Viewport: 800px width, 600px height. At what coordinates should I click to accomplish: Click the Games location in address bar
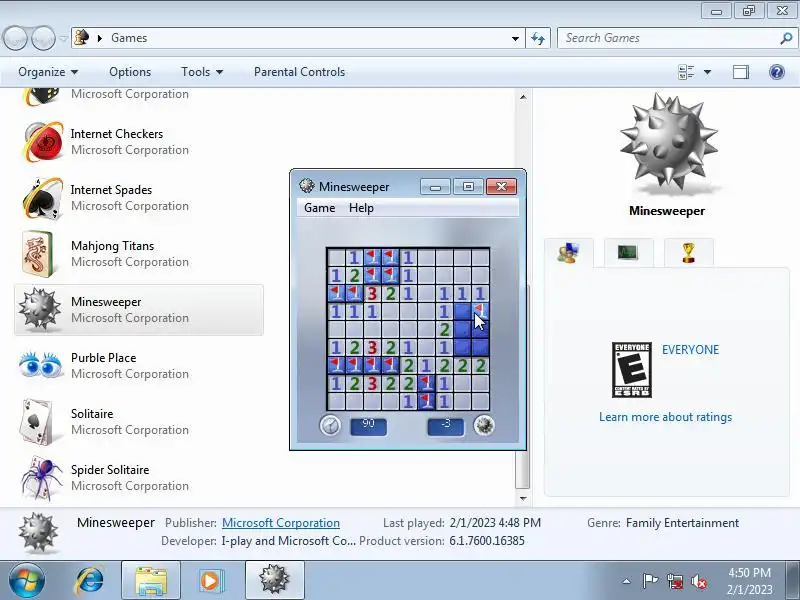point(129,38)
